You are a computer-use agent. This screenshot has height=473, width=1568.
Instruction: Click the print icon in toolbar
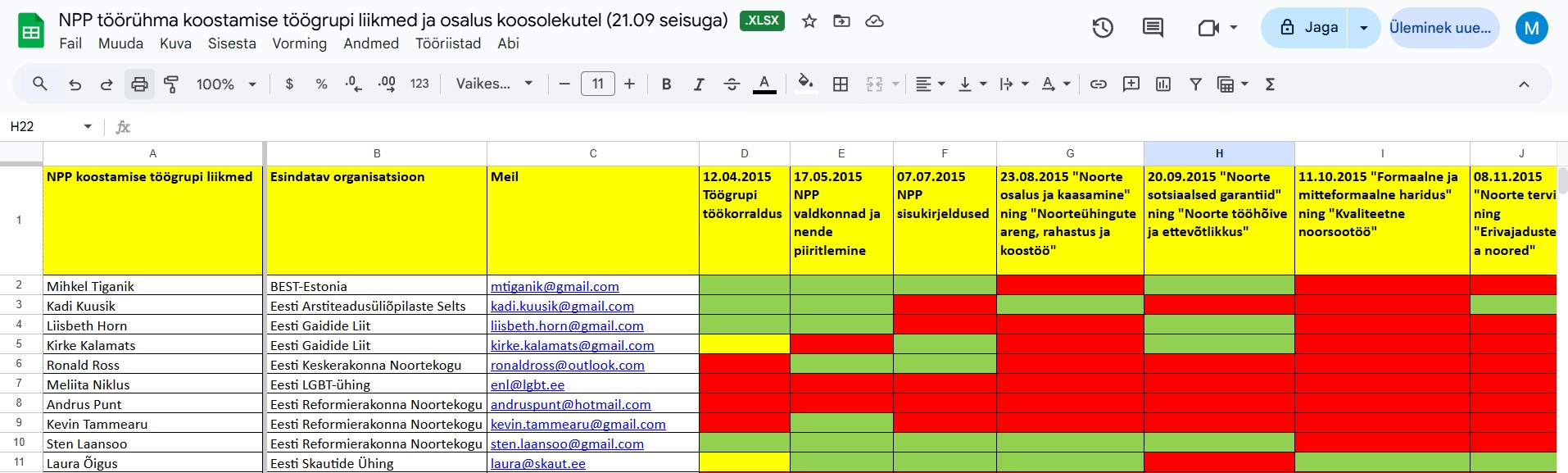[x=139, y=84]
